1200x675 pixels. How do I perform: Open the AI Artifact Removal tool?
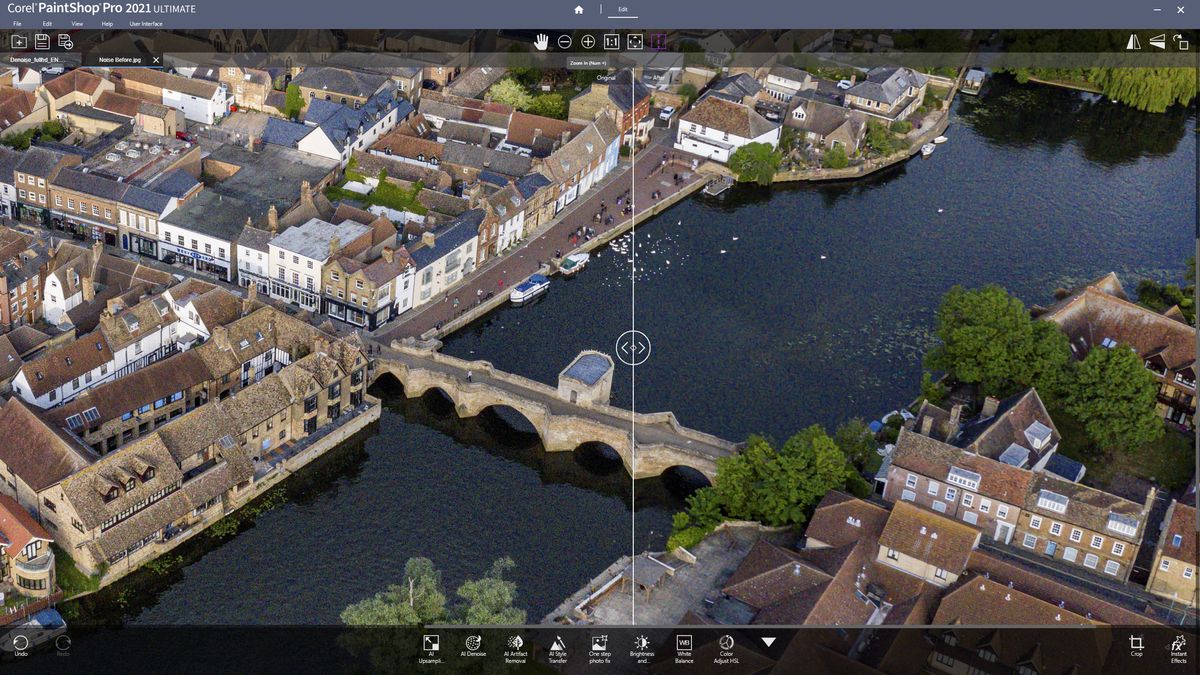tap(515, 645)
